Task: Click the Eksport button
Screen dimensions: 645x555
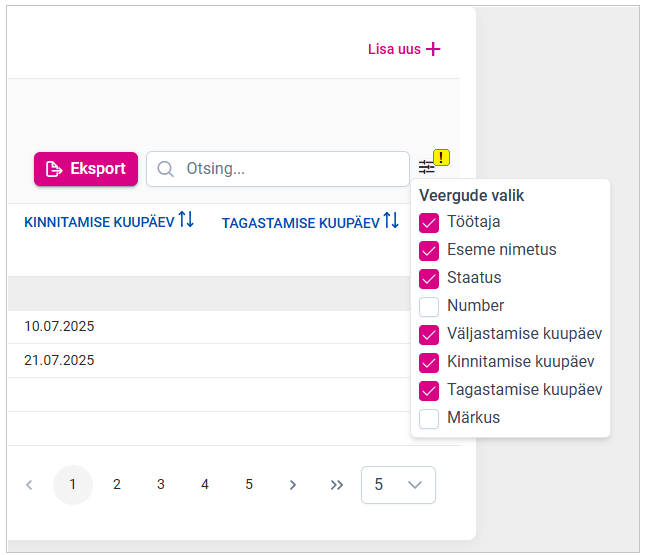Action: click(86, 169)
